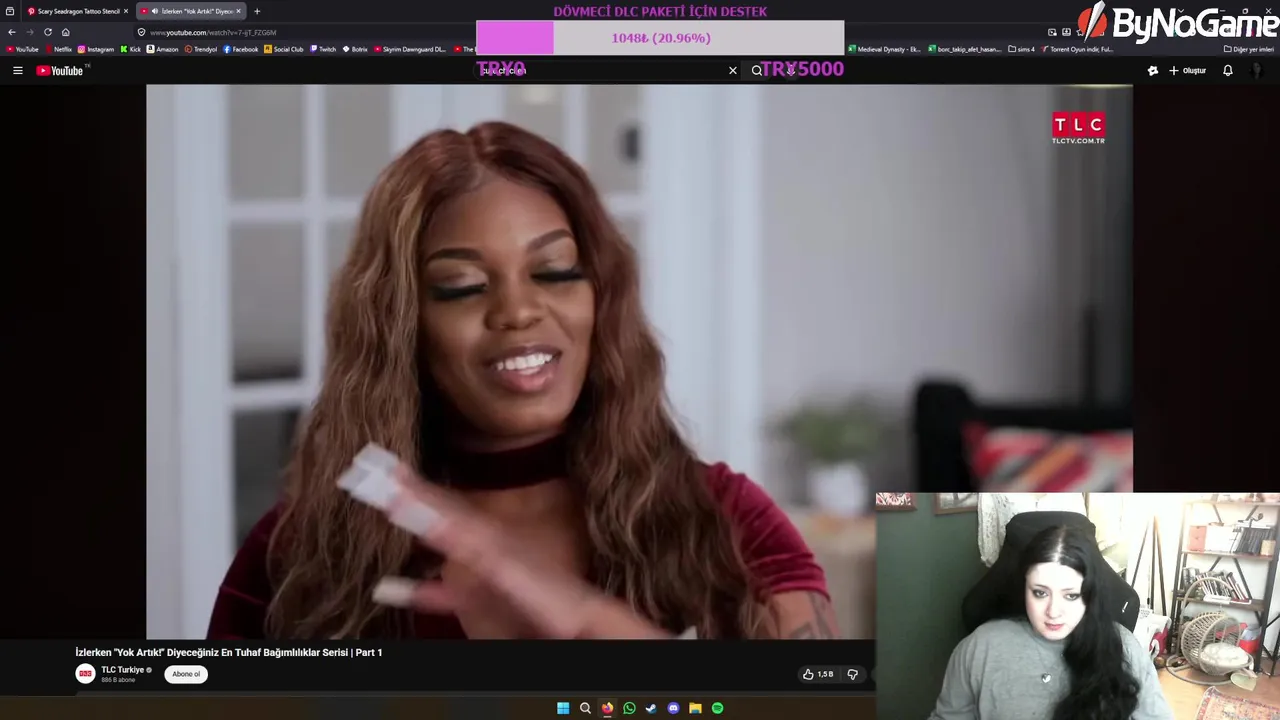Viewport: 1280px width, 720px height.
Task: Expand the sims 4 bookmark folder
Action: [1022, 49]
